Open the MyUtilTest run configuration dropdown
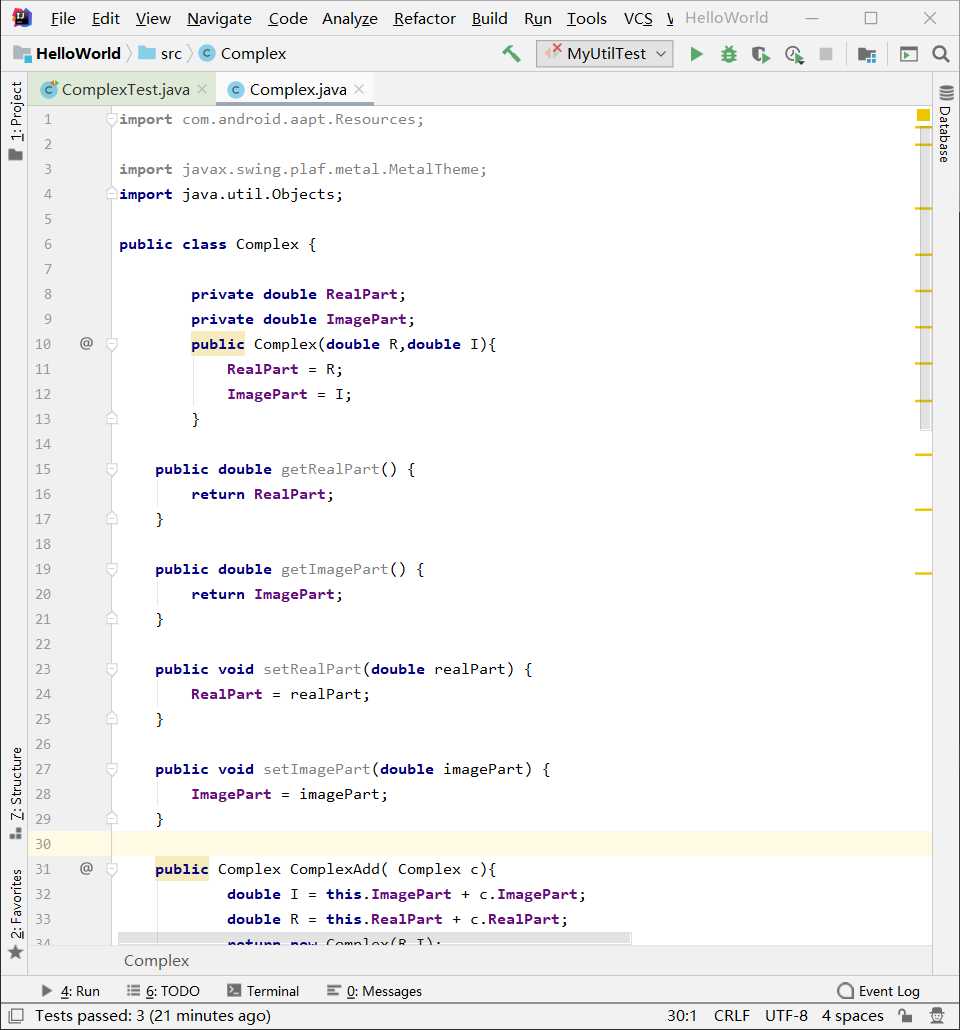 click(x=605, y=54)
